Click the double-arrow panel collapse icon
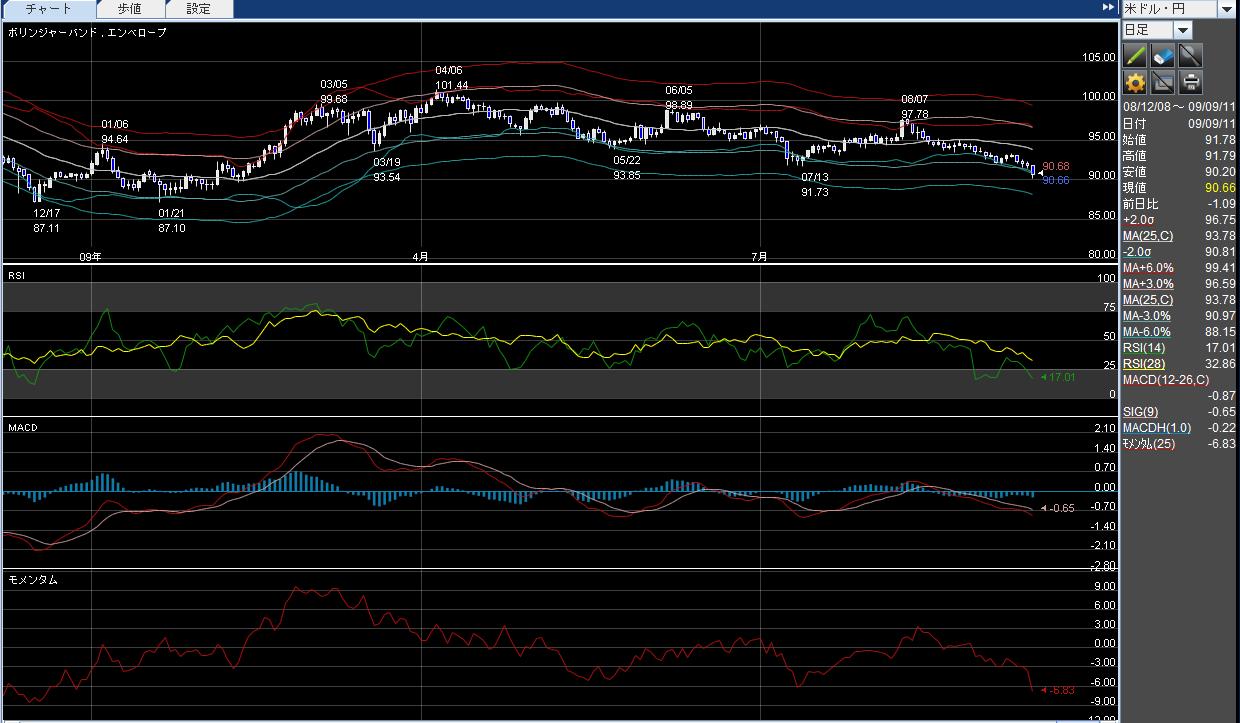The height and width of the screenshot is (723, 1240). pos(1108,8)
